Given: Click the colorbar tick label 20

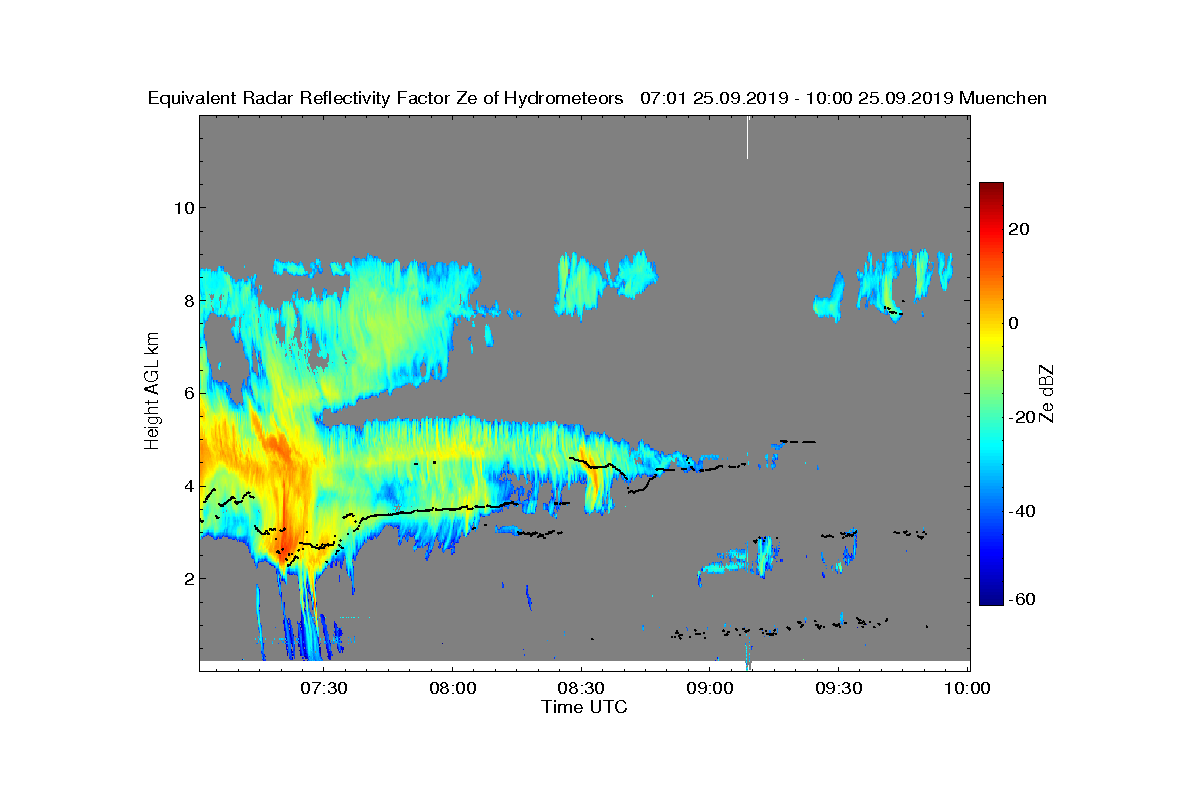Looking at the screenshot, I should pos(1019,229).
